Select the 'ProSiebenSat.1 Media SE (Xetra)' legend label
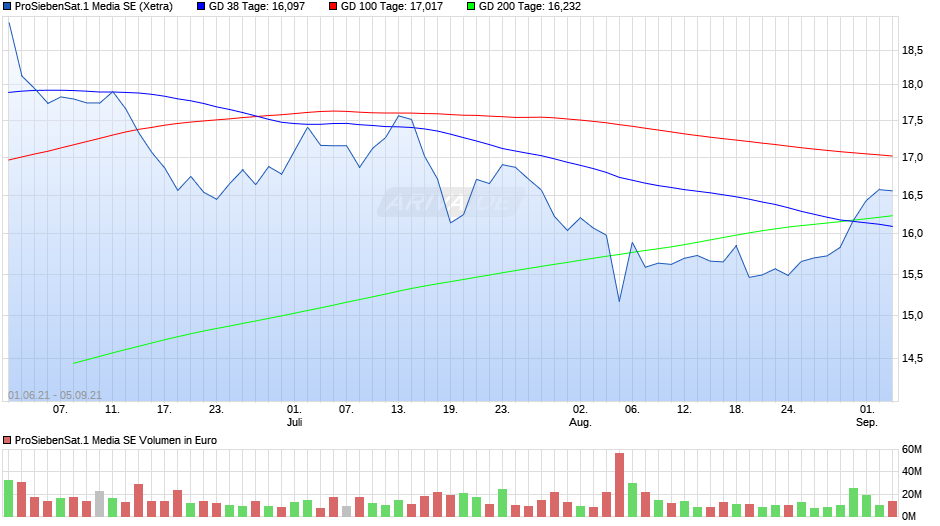 (x=94, y=7)
